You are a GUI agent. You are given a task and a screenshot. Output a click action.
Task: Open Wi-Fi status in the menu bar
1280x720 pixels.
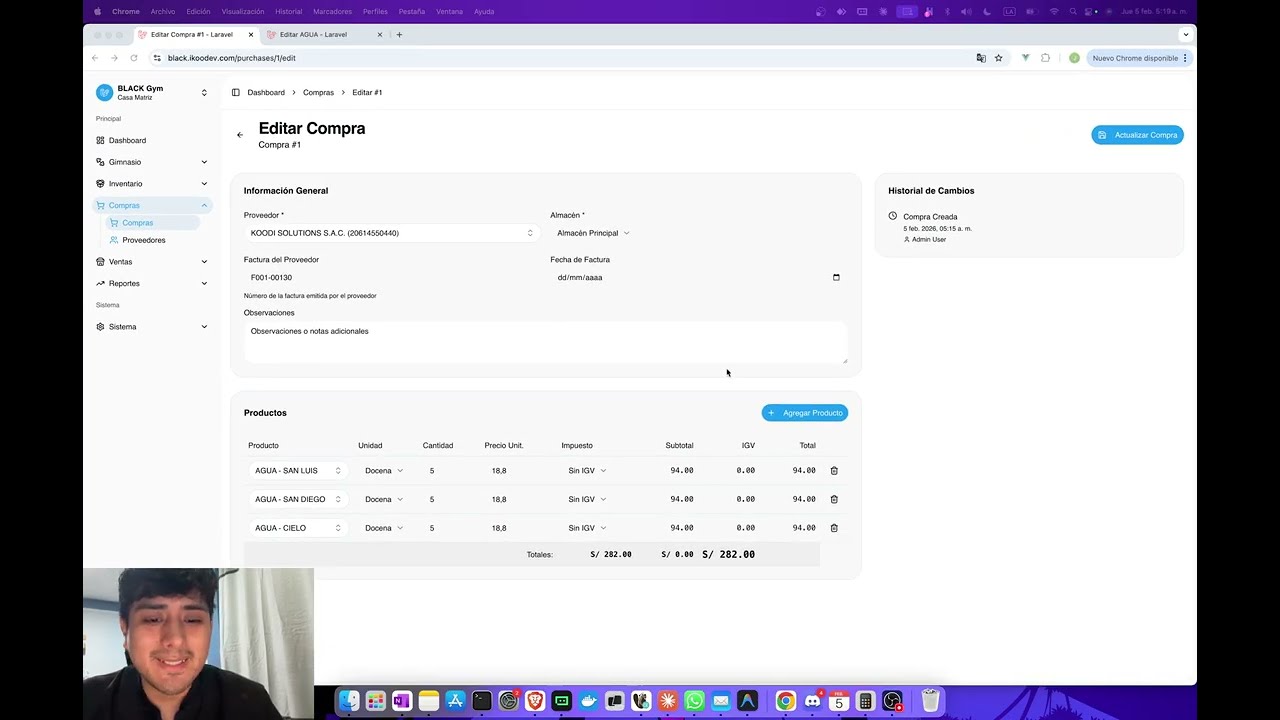coord(1053,11)
